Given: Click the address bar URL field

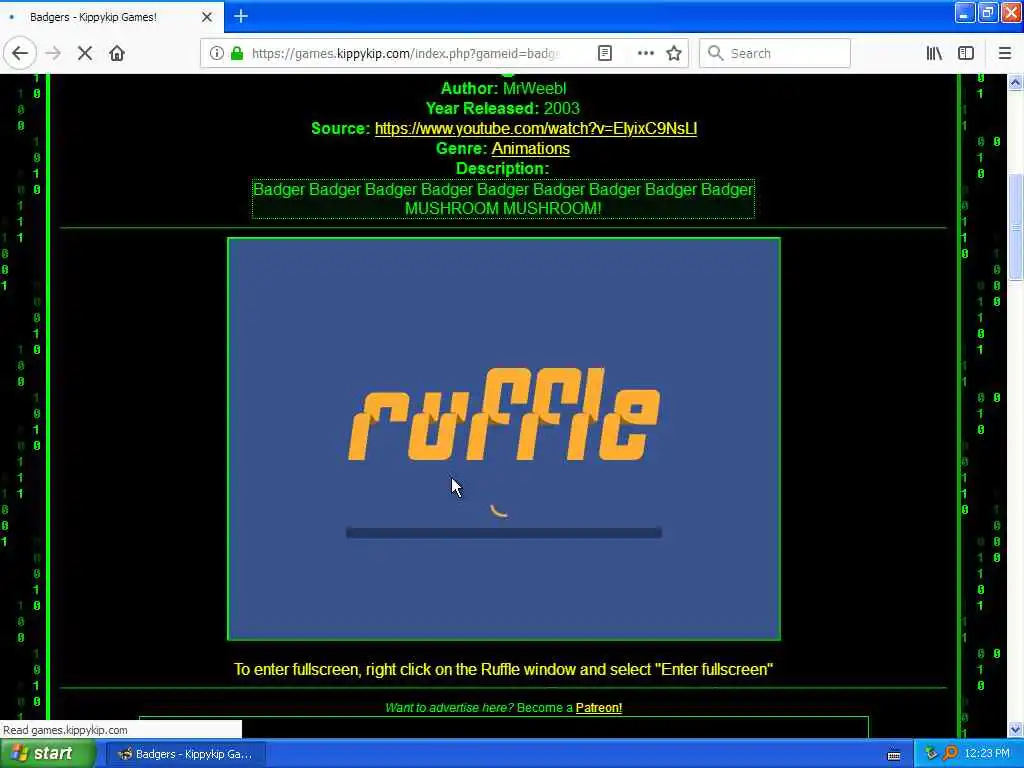Looking at the screenshot, I should (405, 53).
